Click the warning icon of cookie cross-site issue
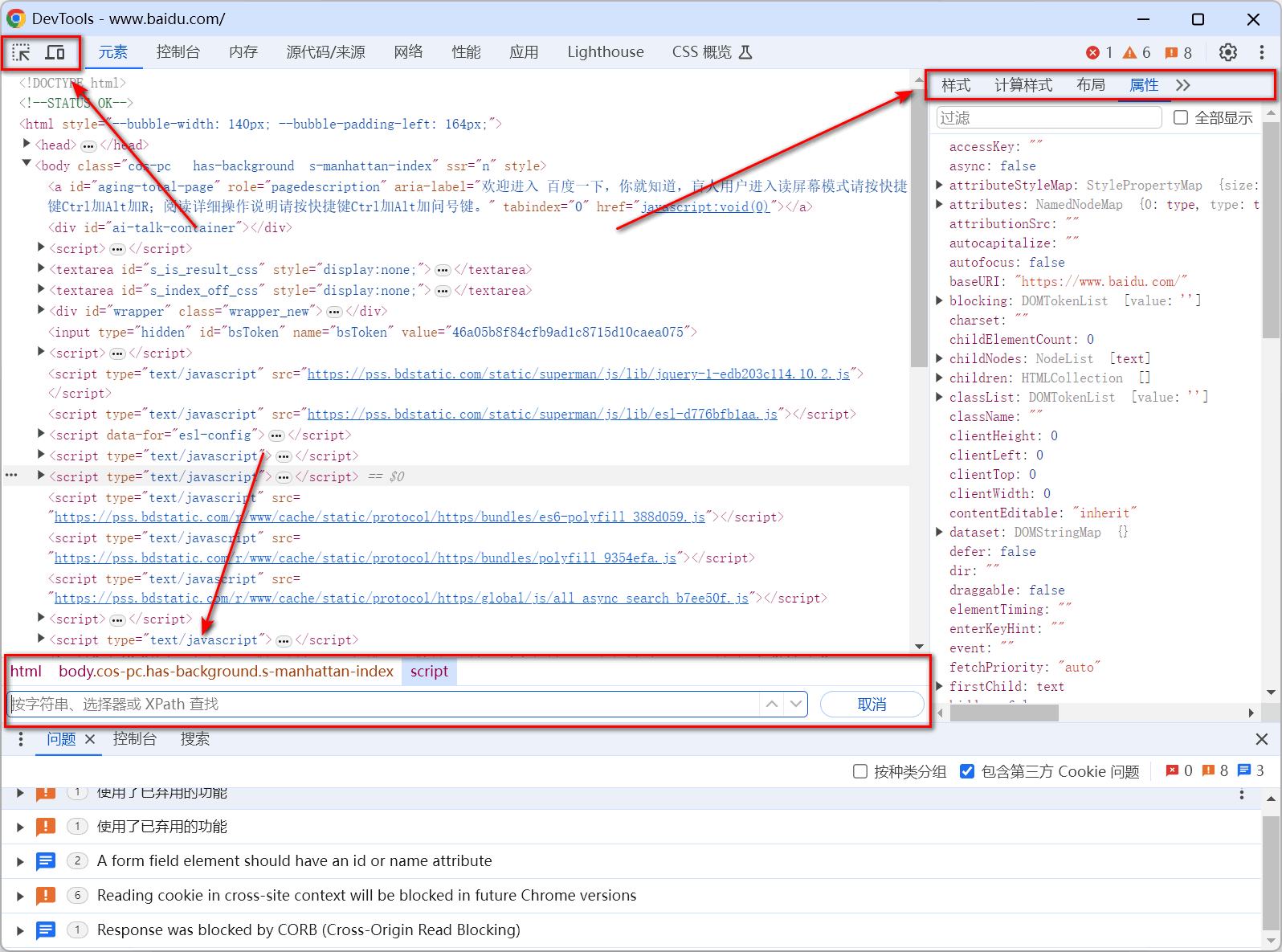 (x=46, y=895)
